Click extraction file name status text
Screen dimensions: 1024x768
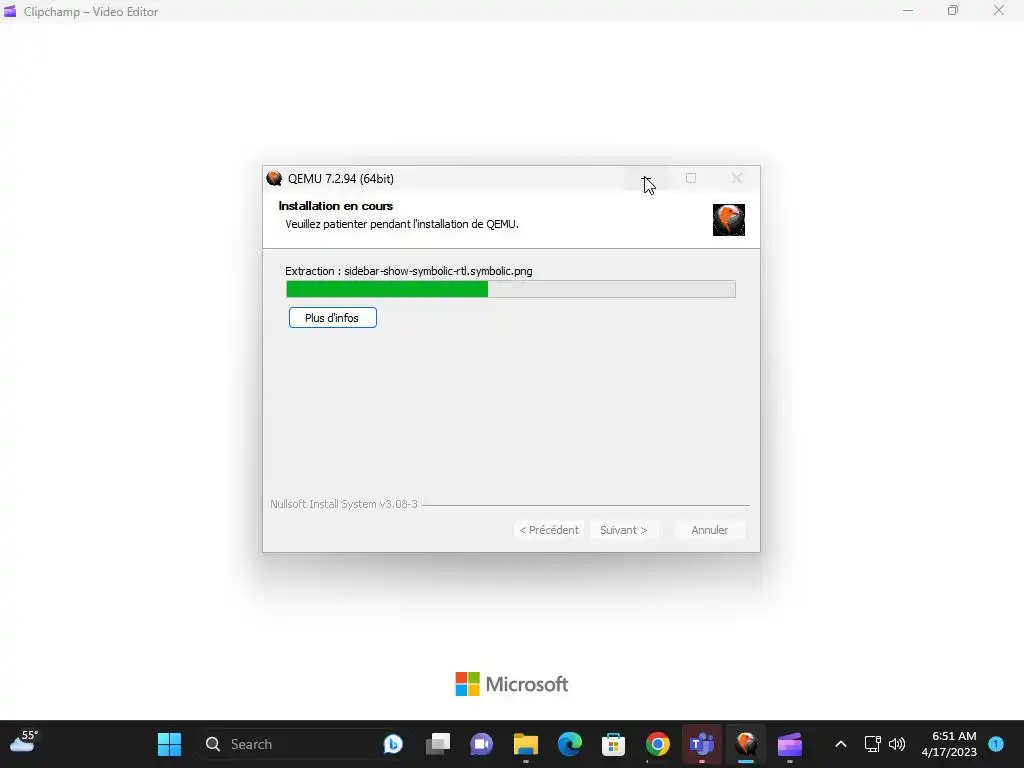pyautogui.click(x=409, y=271)
